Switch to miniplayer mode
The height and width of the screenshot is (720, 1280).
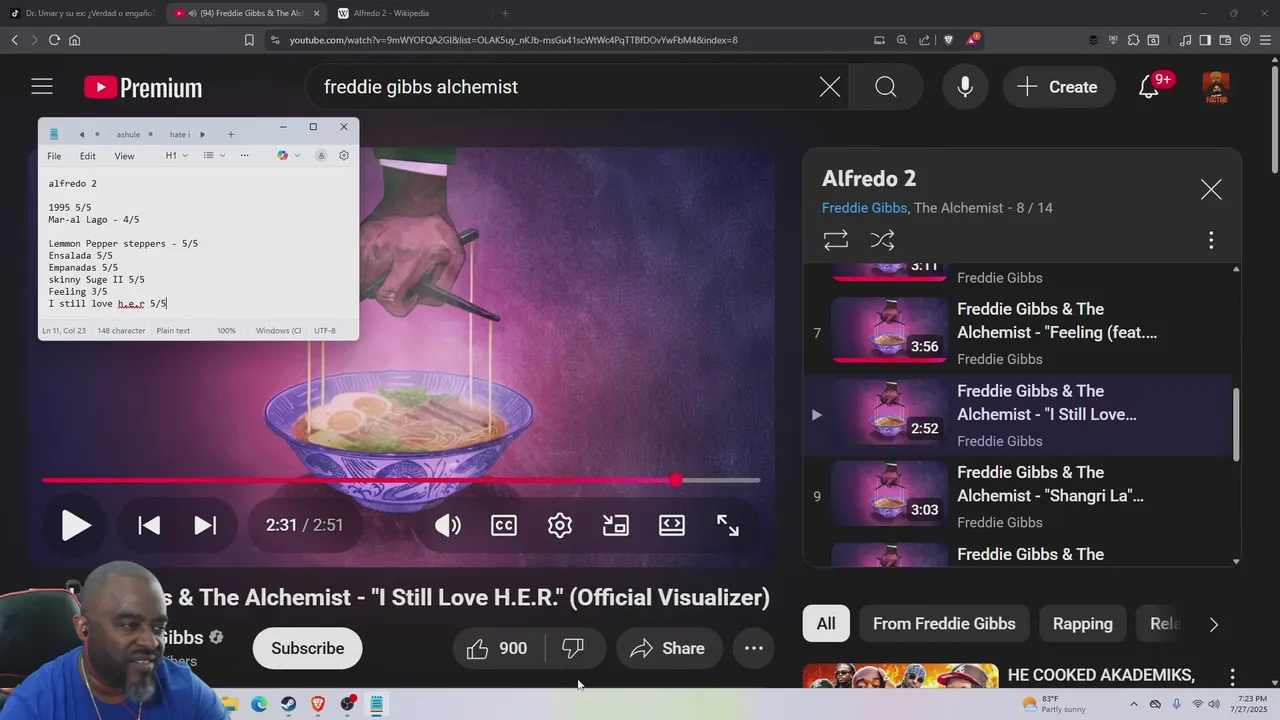click(616, 525)
